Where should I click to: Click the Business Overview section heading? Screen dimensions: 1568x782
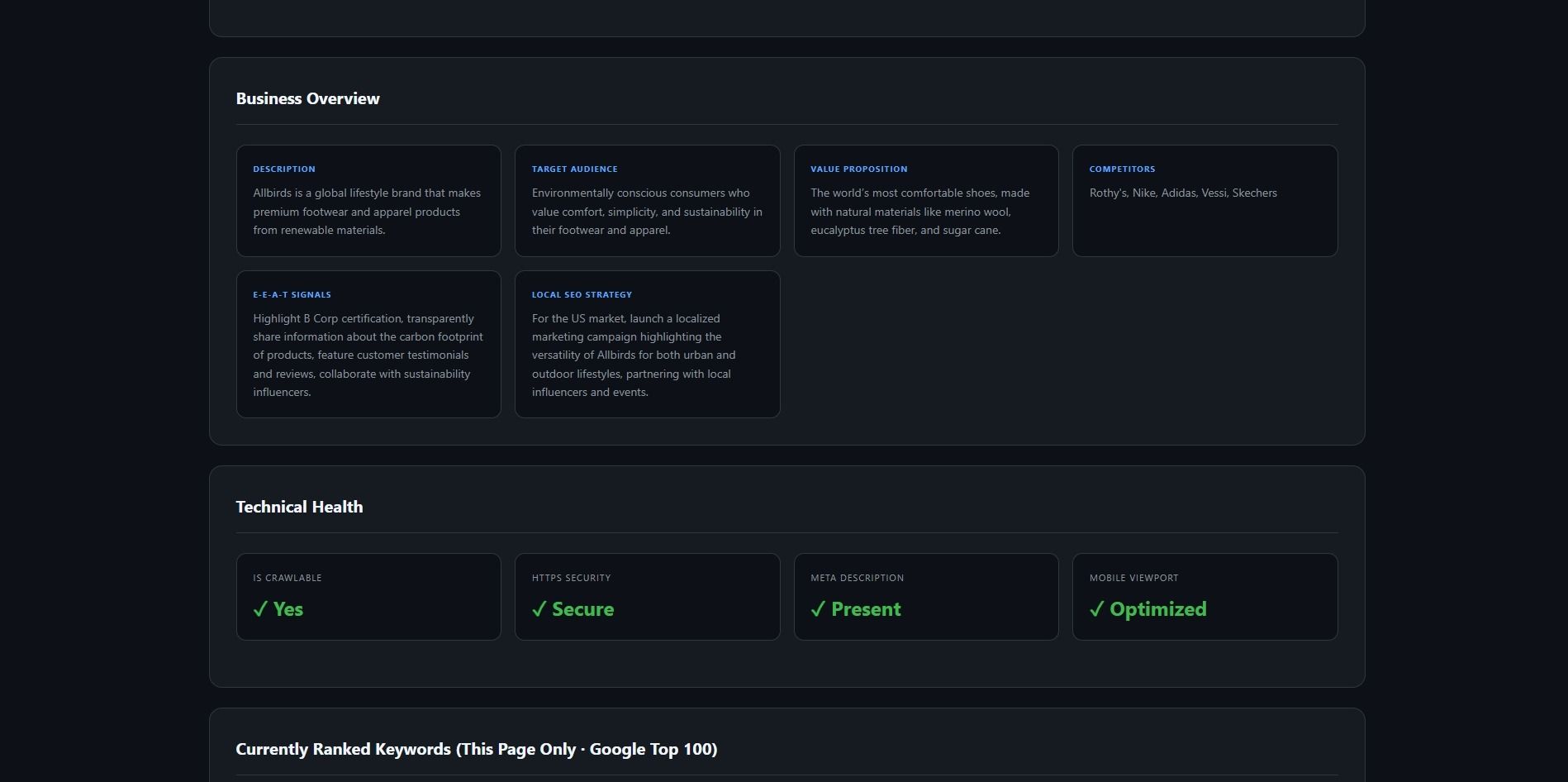coord(307,98)
